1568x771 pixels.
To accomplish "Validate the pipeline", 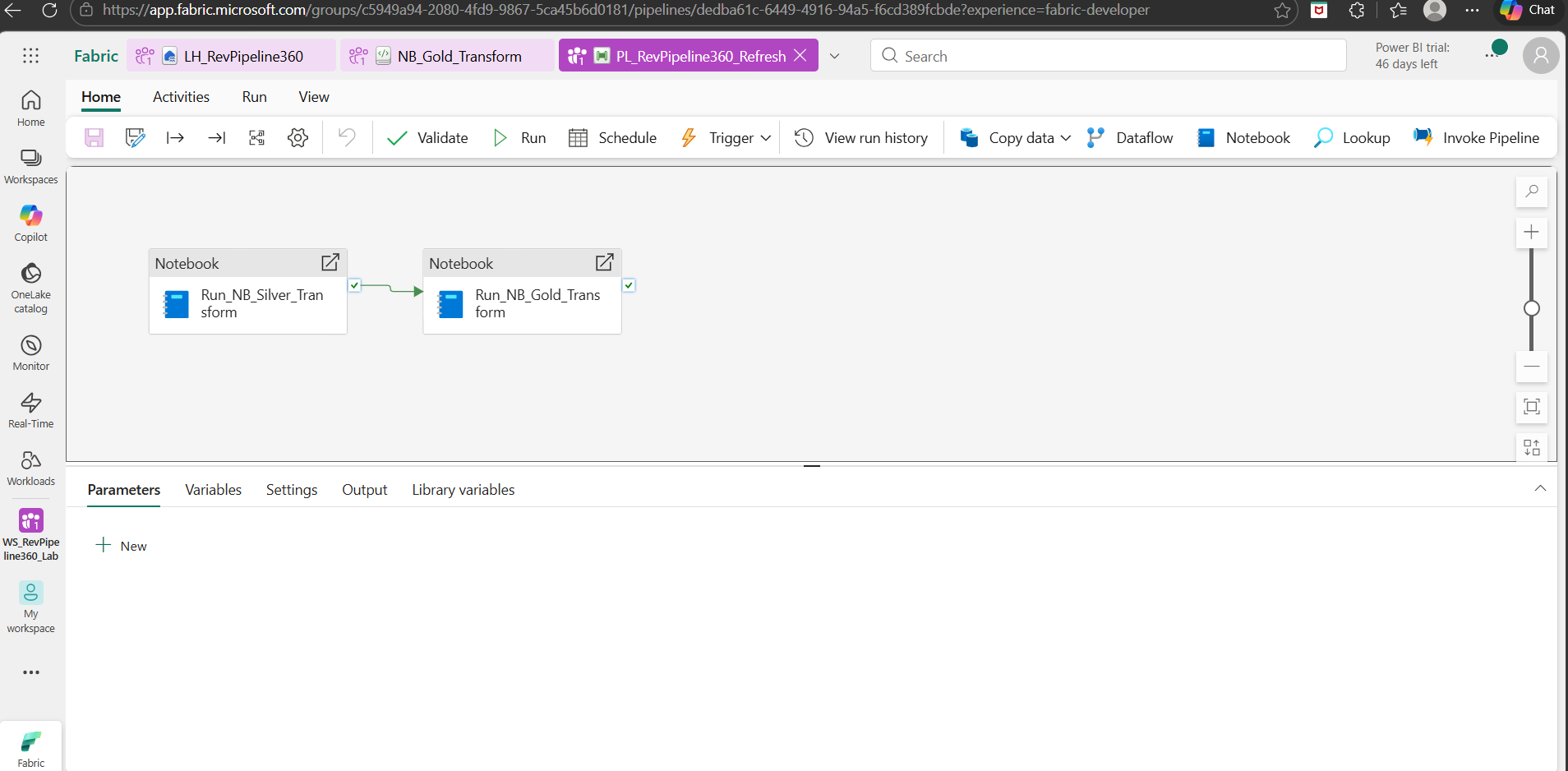I will tap(427, 137).
